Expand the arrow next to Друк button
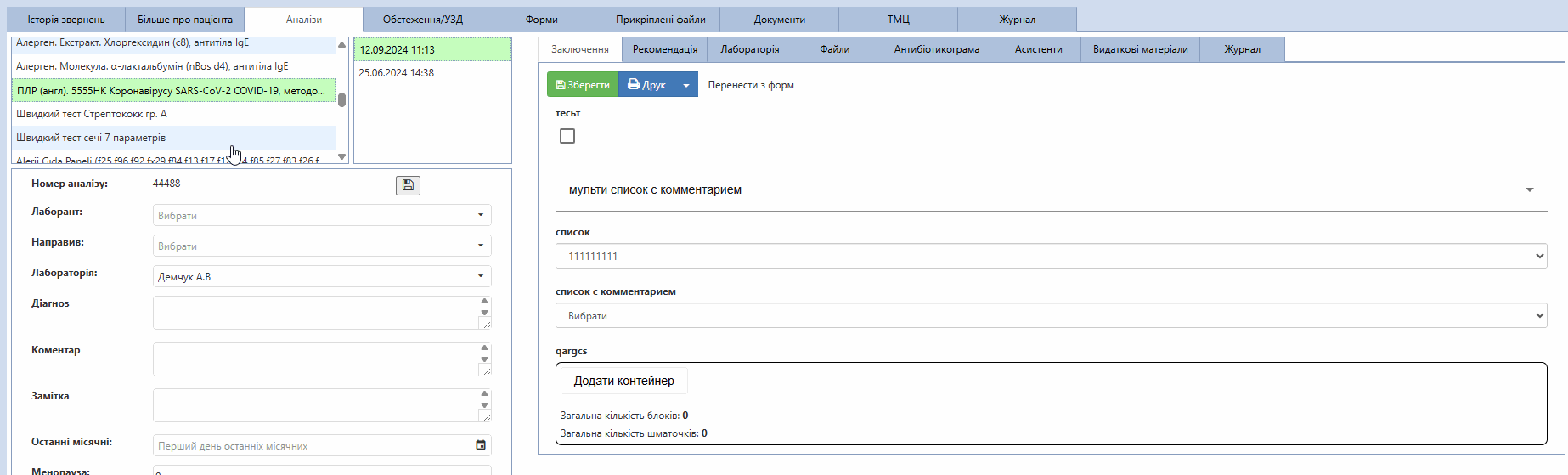 pos(686,85)
